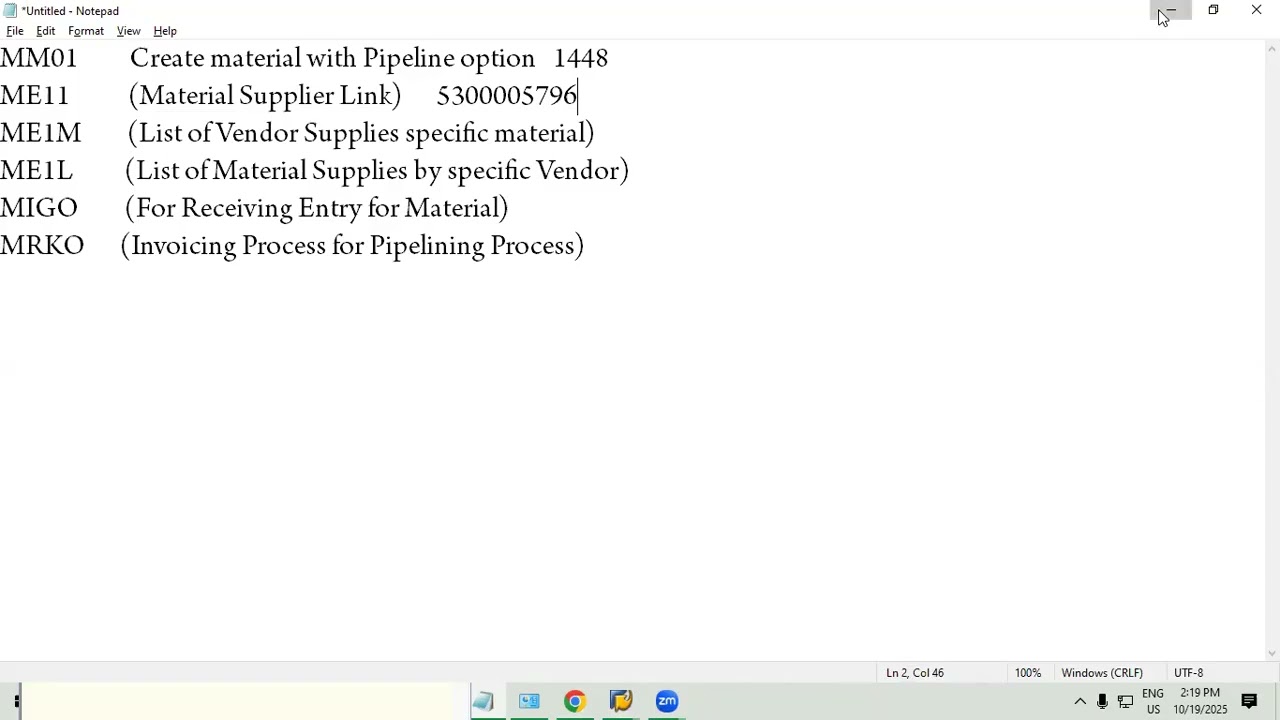Click the UTF-8 encoding status entry
The width and height of the screenshot is (1280, 720).
pyautogui.click(x=1188, y=673)
